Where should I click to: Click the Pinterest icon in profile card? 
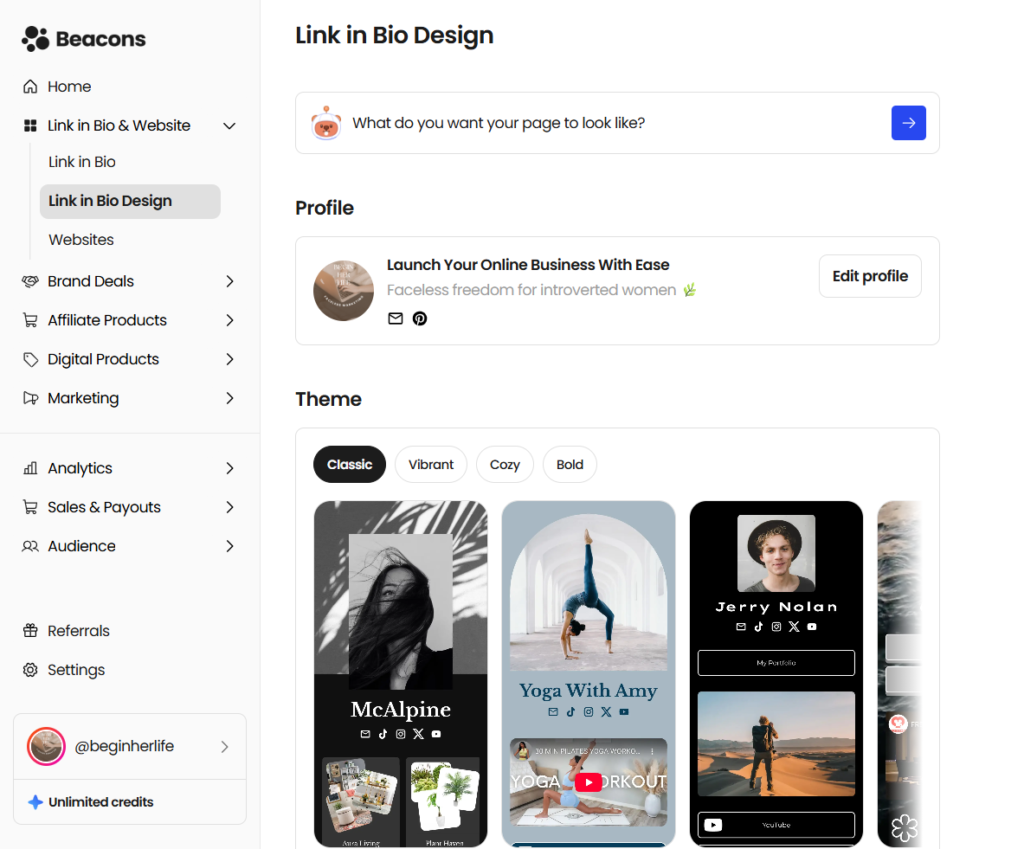click(420, 318)
